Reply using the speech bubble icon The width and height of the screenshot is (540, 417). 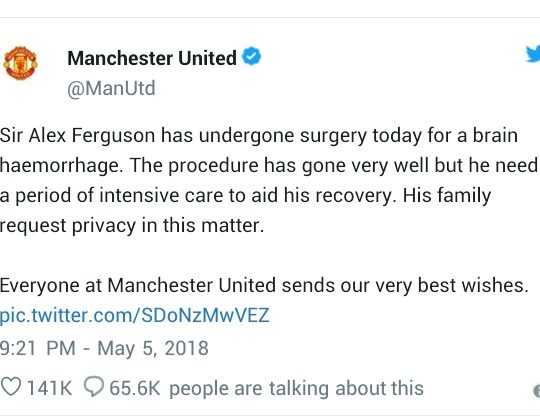(94, 387)
